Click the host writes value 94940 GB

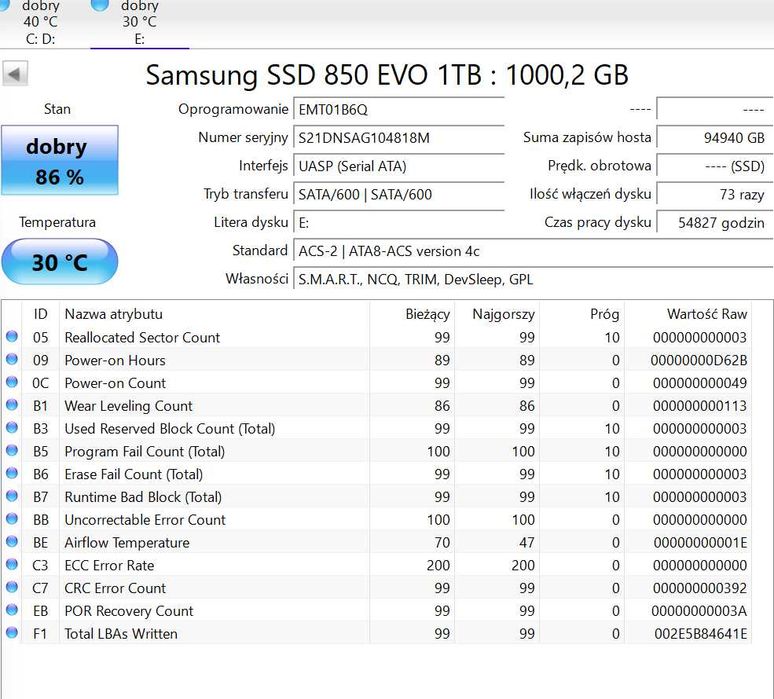[714, 137]
